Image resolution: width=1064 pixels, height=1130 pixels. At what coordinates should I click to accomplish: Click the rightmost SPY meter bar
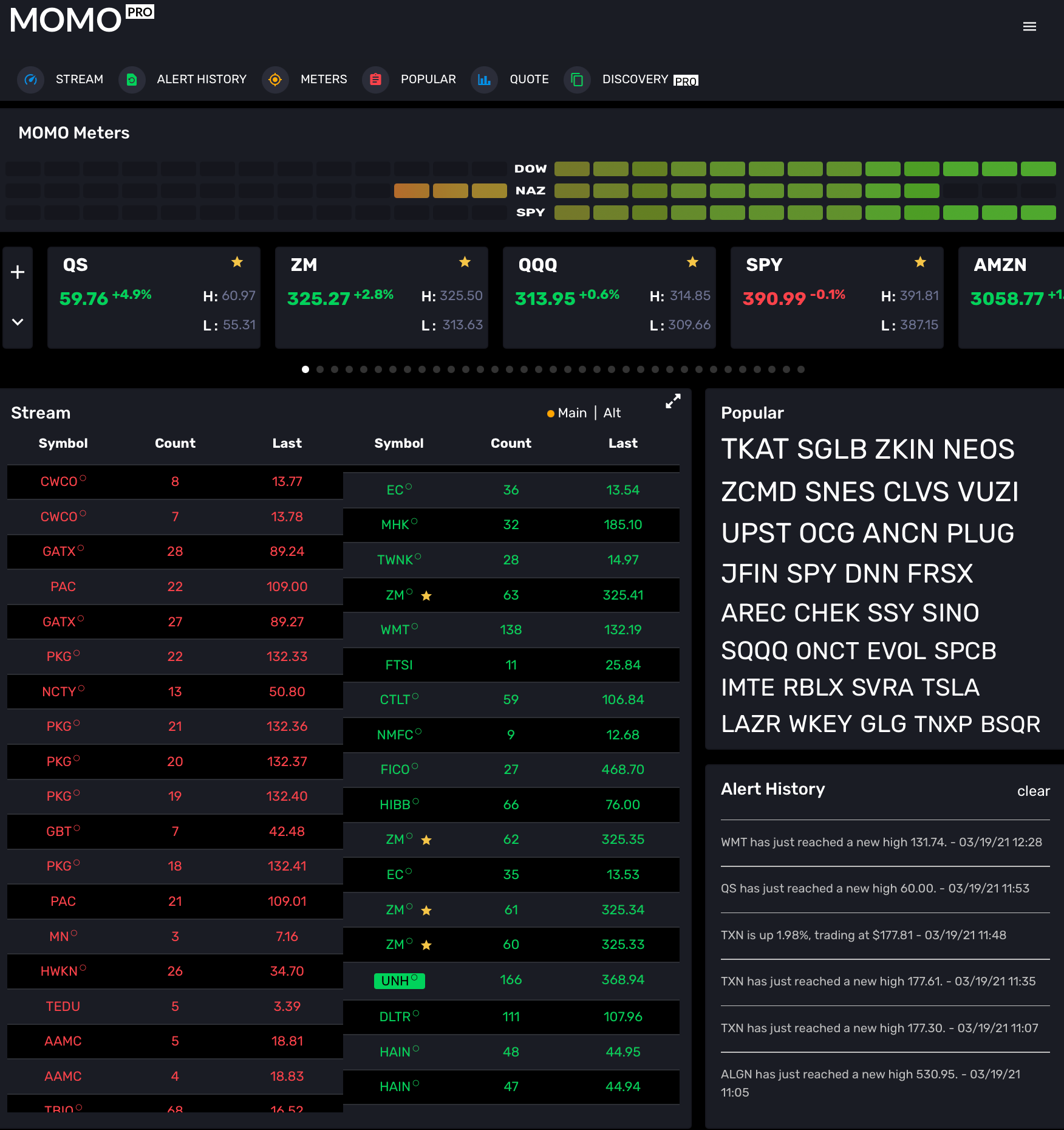1038,213
